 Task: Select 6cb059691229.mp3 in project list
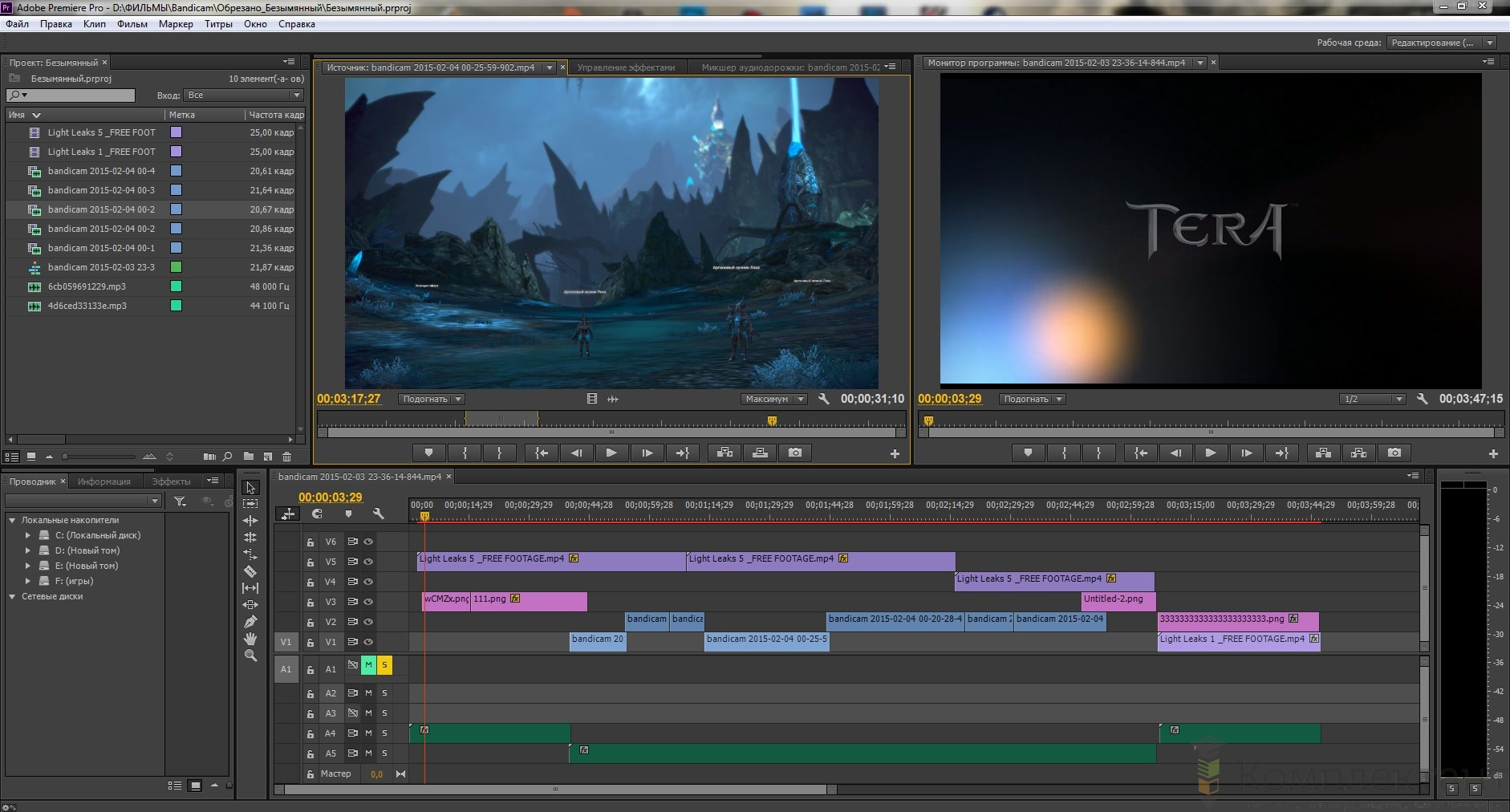(87, 286)
